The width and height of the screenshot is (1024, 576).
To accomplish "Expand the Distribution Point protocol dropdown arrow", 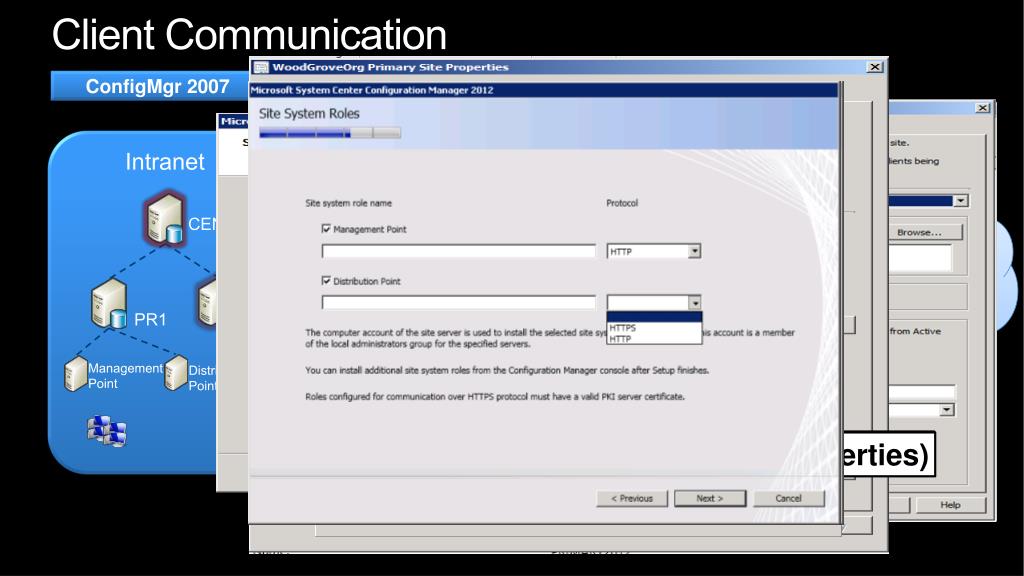I will pos(695,303).
